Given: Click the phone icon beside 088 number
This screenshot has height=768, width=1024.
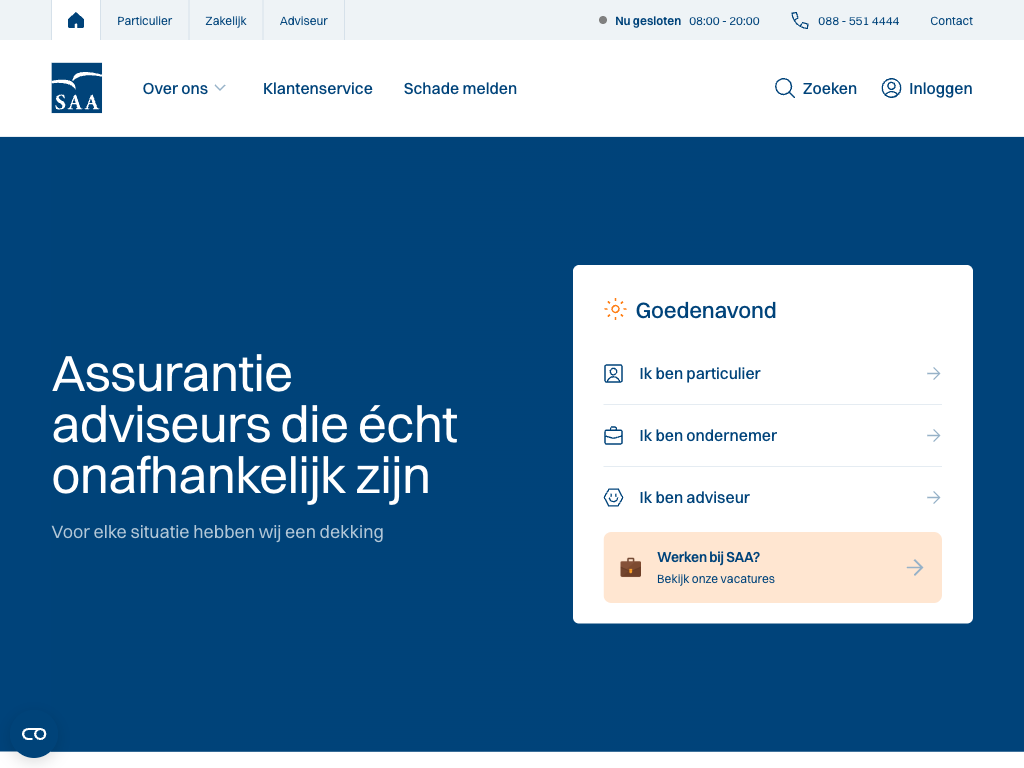Looking at the screenshot, I should point(800,20).
